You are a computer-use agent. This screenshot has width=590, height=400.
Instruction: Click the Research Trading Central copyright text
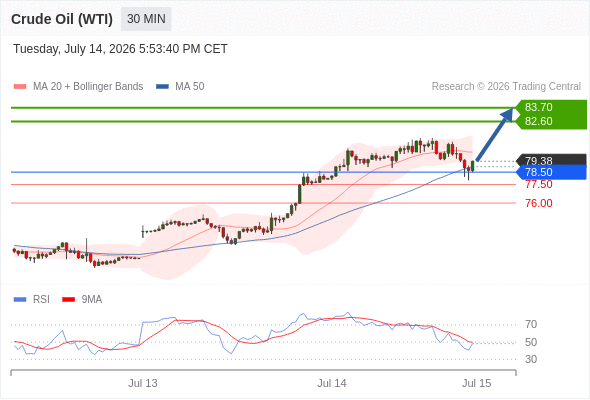pos(506,87)
